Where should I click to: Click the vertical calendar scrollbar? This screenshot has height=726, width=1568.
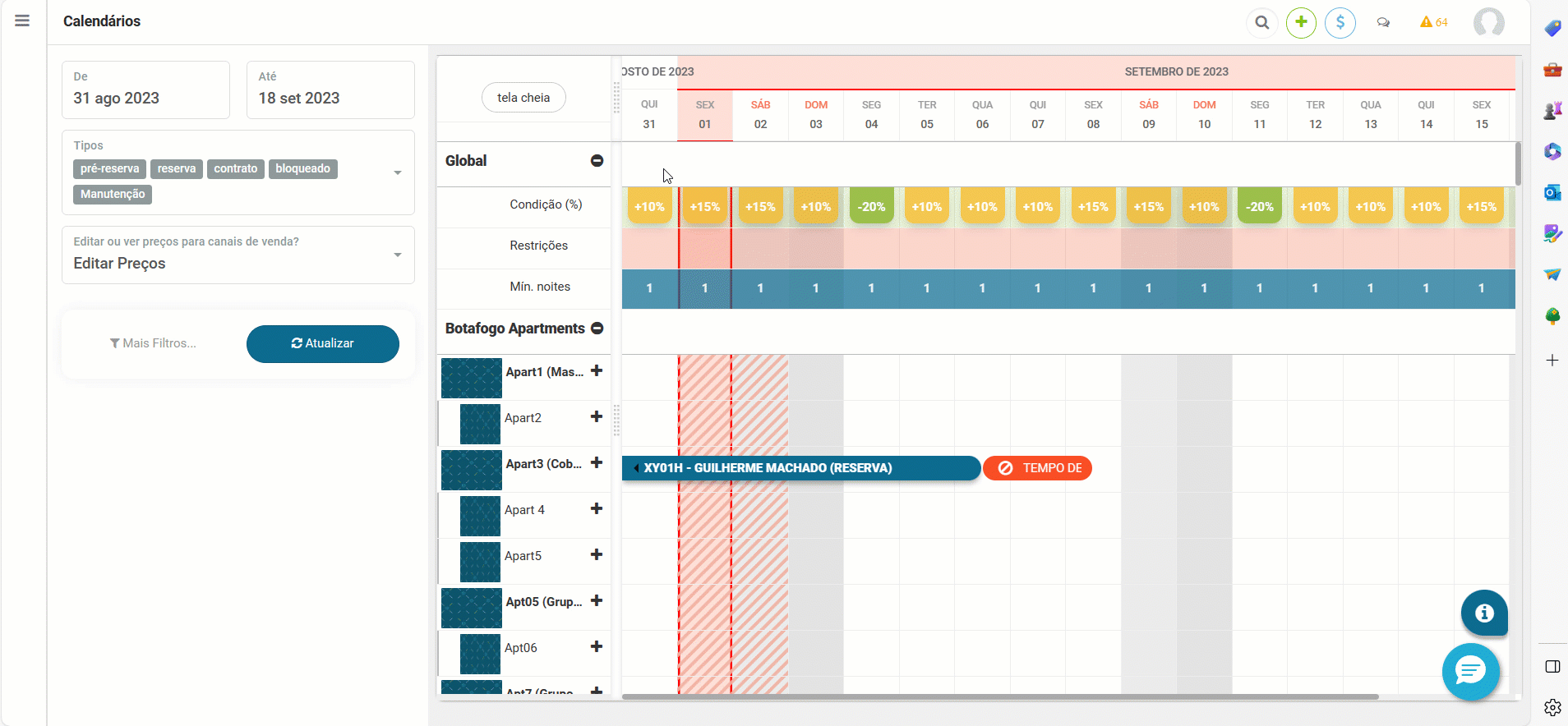pos(1519,163)
